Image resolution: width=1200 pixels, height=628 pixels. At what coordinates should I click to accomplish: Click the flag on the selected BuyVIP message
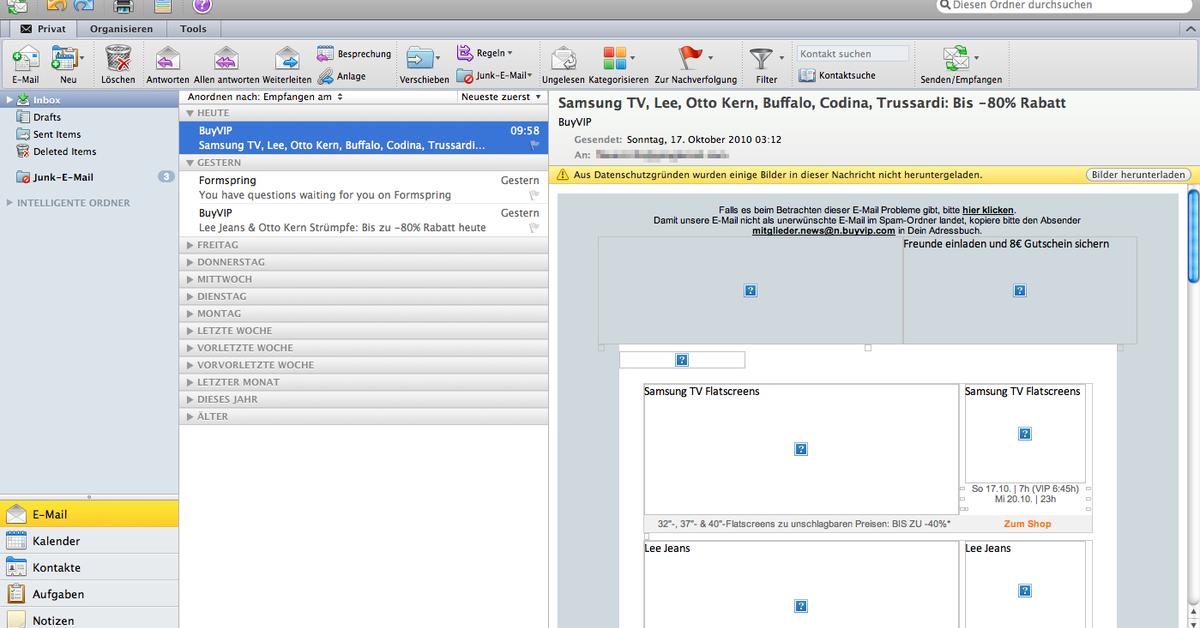(535, 145)
